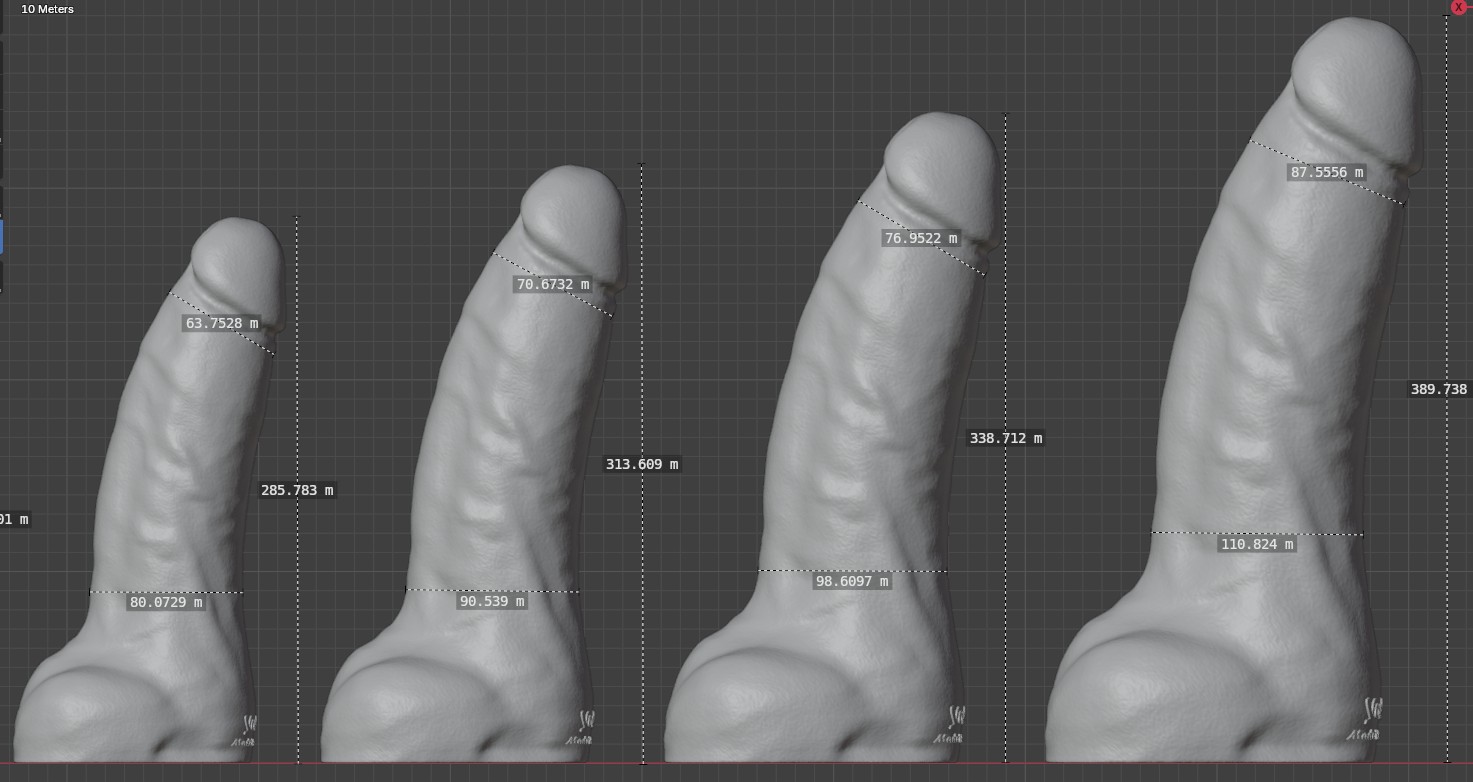The width and height of the screenshot is (1473, 782).
Task: Click the 338.712 m height label
Action: point(1006,438)
